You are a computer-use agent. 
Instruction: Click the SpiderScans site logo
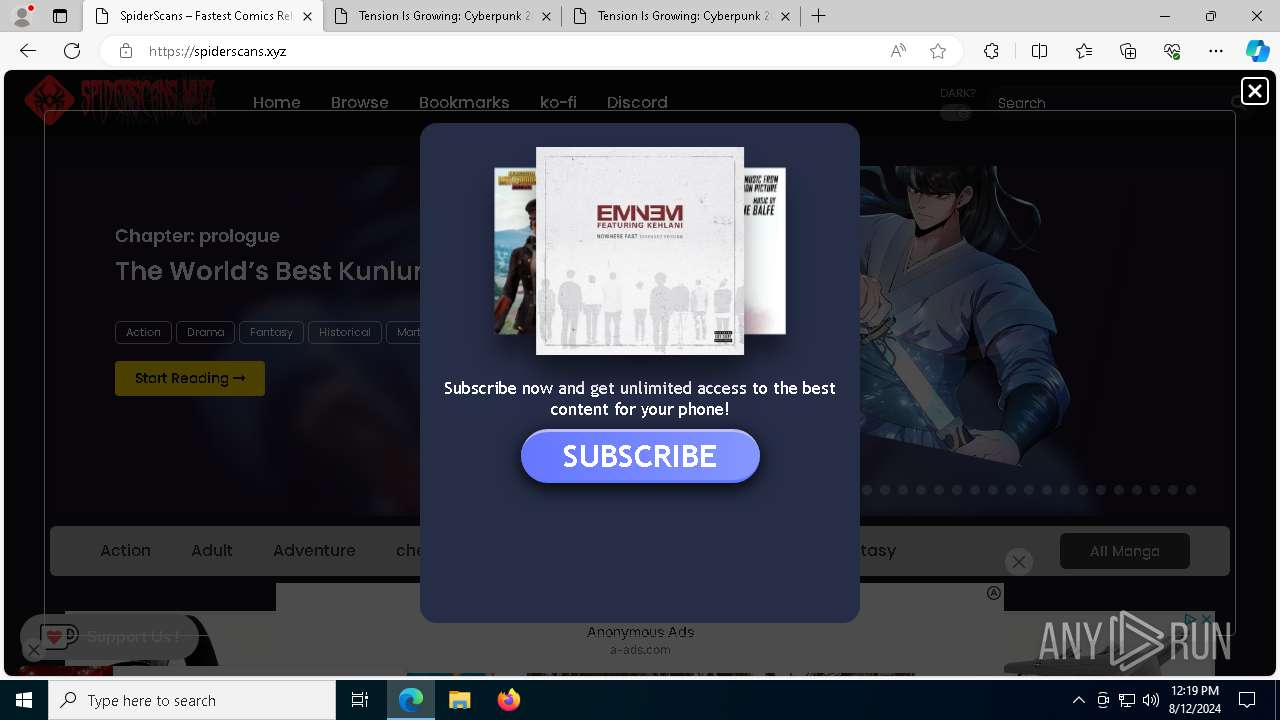[x=120, y=100]
